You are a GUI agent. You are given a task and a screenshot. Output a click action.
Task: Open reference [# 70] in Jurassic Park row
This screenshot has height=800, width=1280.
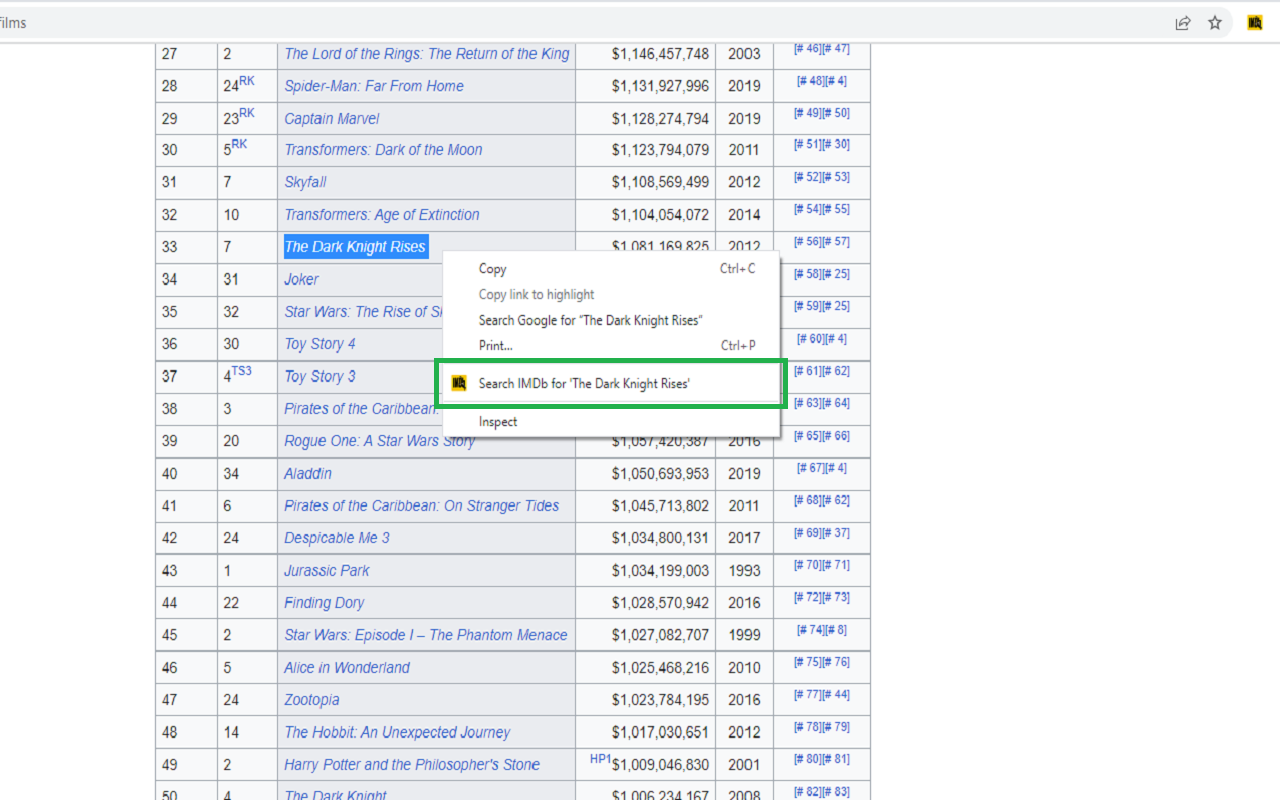point(807,565)
